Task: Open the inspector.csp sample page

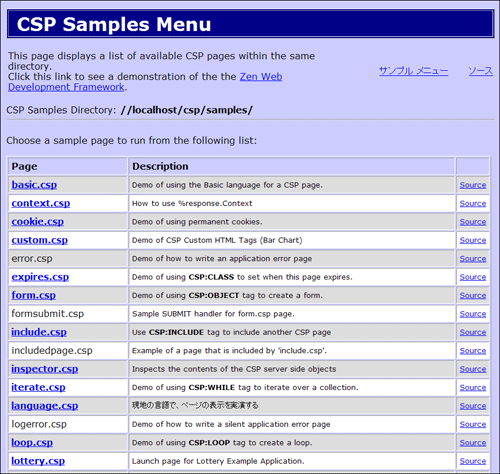Action: click(44, 369)
